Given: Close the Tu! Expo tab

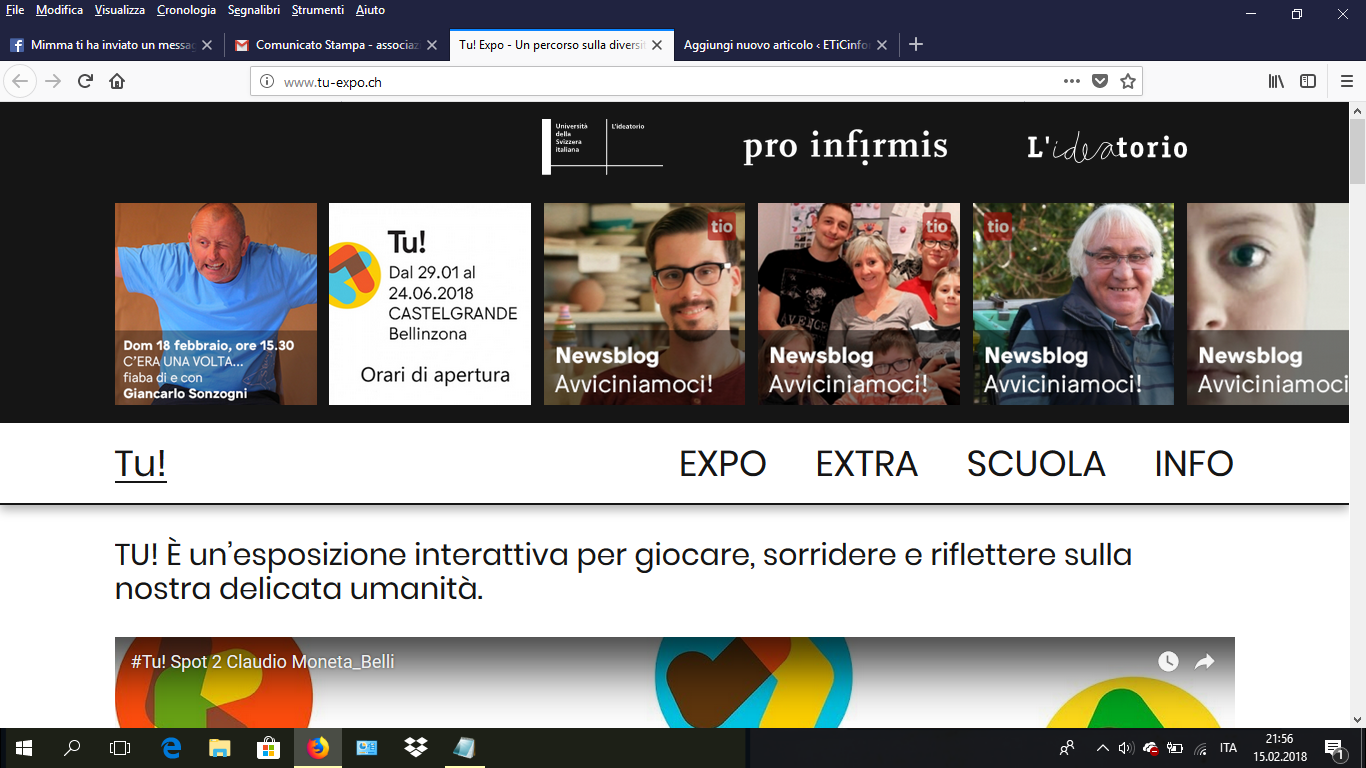Looking at the screenshot, I should tap(657, 45).
